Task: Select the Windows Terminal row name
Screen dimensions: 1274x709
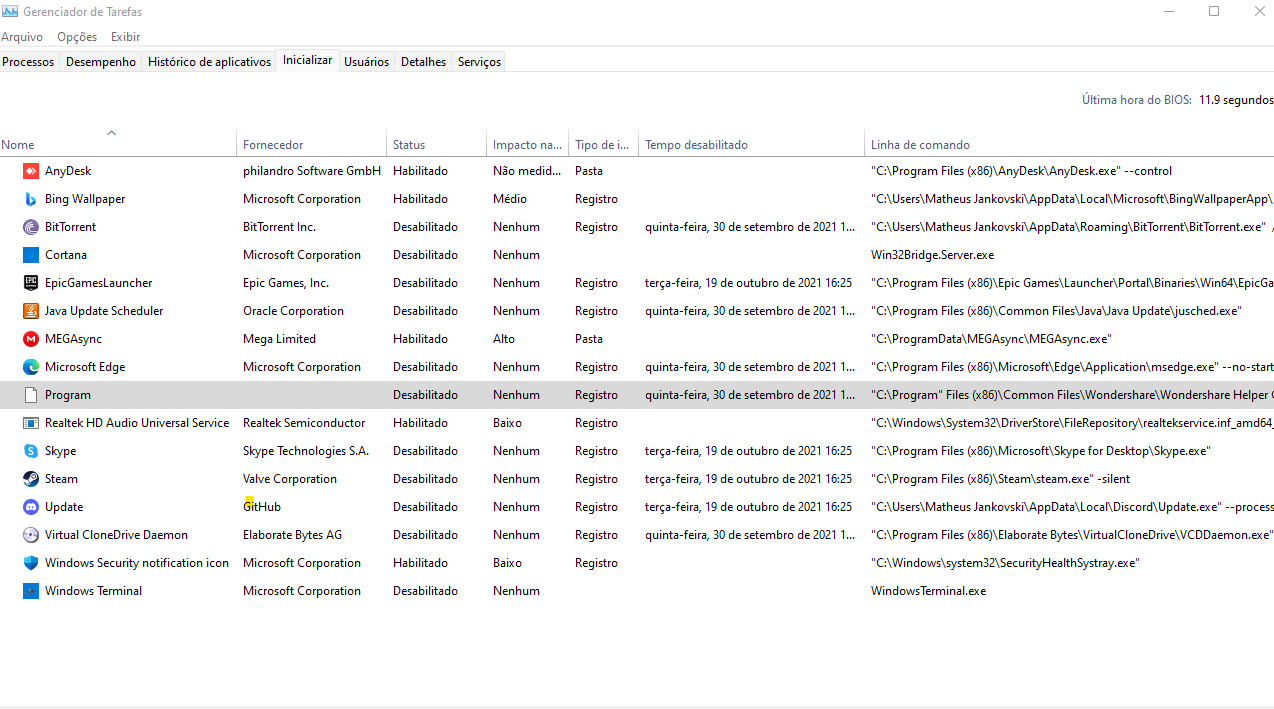Action: (93, 591)
